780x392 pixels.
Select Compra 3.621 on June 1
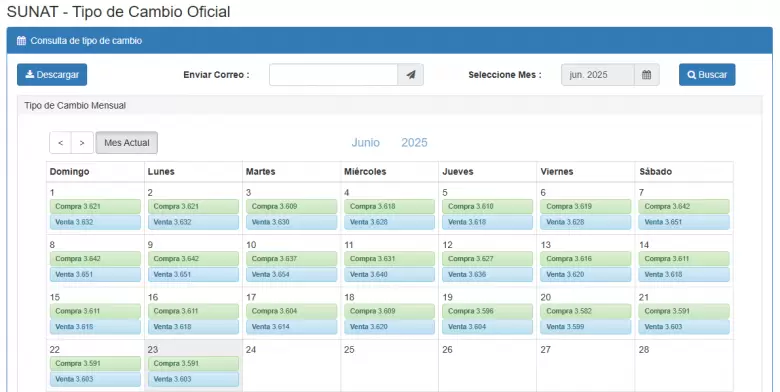point(95,206)
